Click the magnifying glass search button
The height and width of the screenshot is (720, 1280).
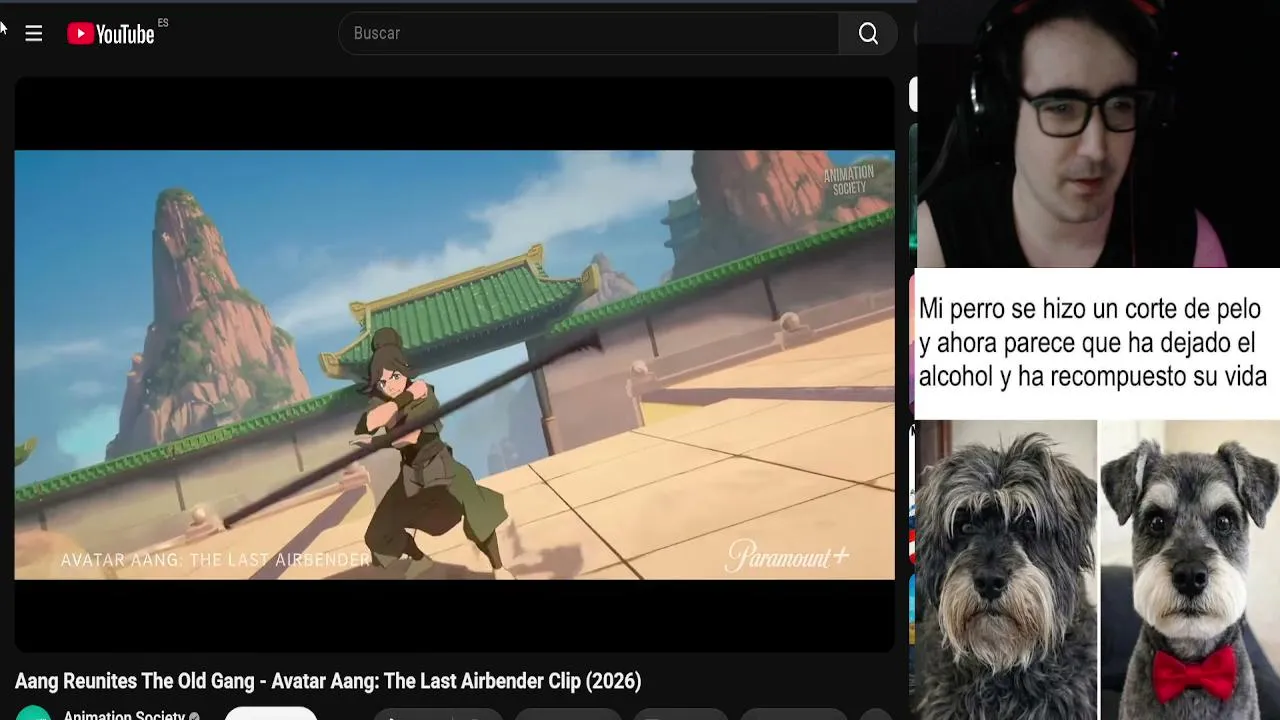tap(868, 34)
